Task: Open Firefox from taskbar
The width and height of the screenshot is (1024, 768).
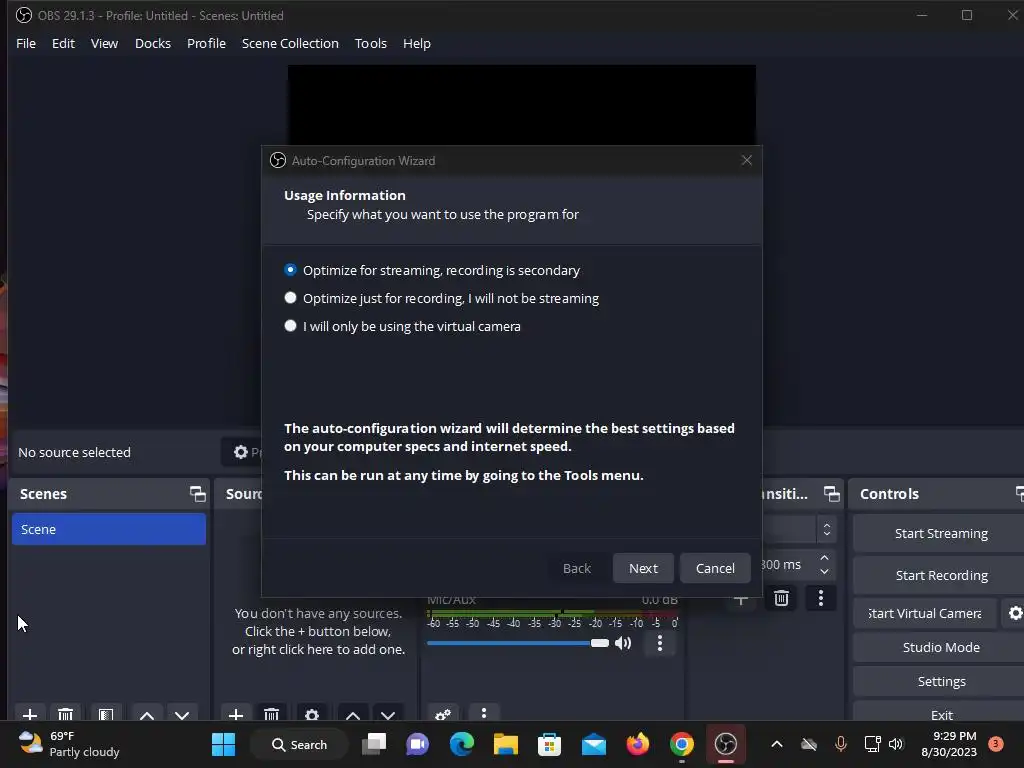Action: coord(637,744)
